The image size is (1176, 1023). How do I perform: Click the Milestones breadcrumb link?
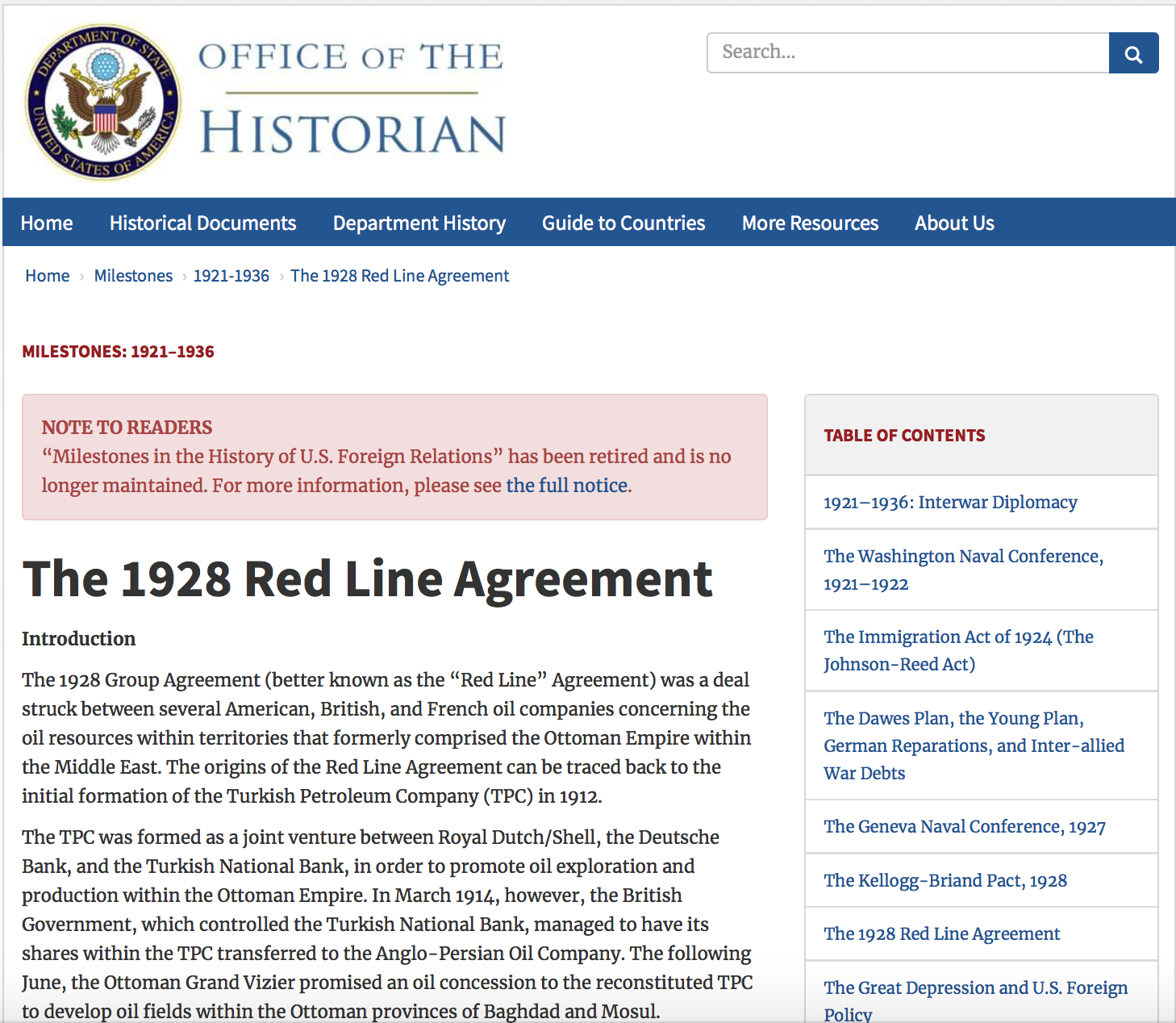click(133, 276)
